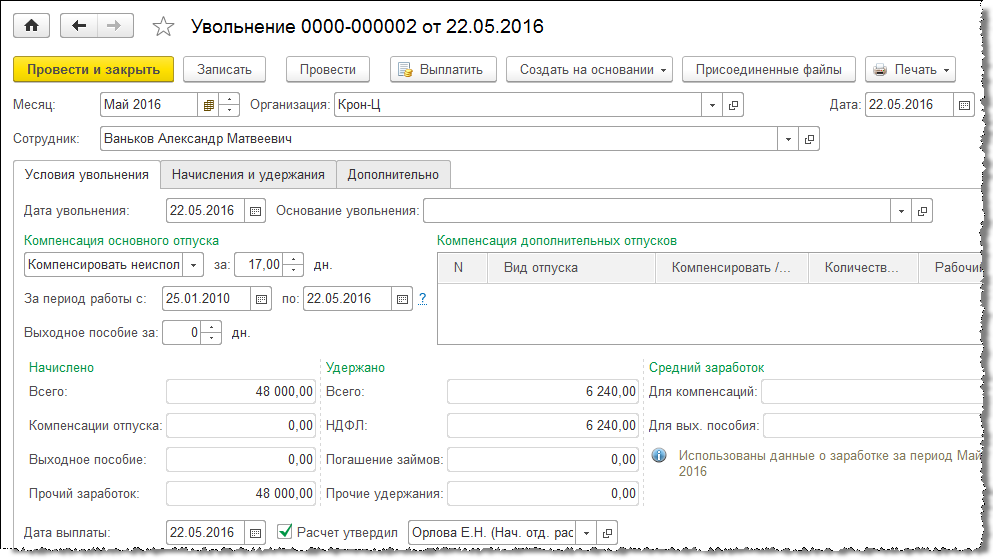Click the Месяц field Май 2016

point(149,105)
